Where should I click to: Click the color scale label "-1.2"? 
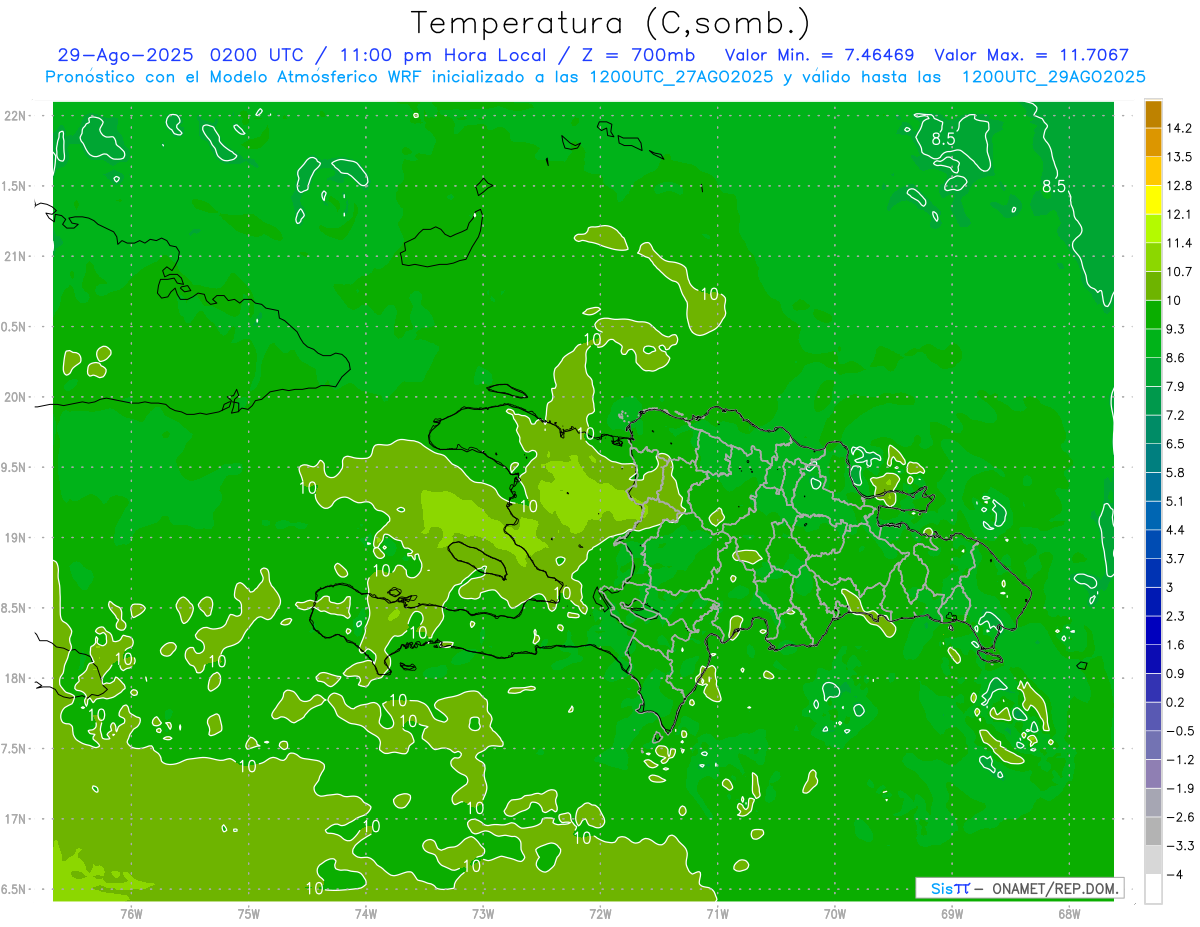[1179, 760]
